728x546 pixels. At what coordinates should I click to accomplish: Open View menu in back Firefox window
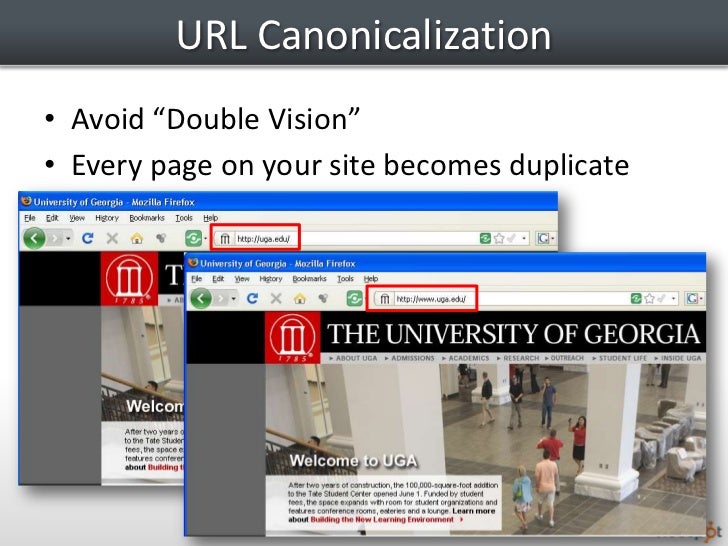77,218
